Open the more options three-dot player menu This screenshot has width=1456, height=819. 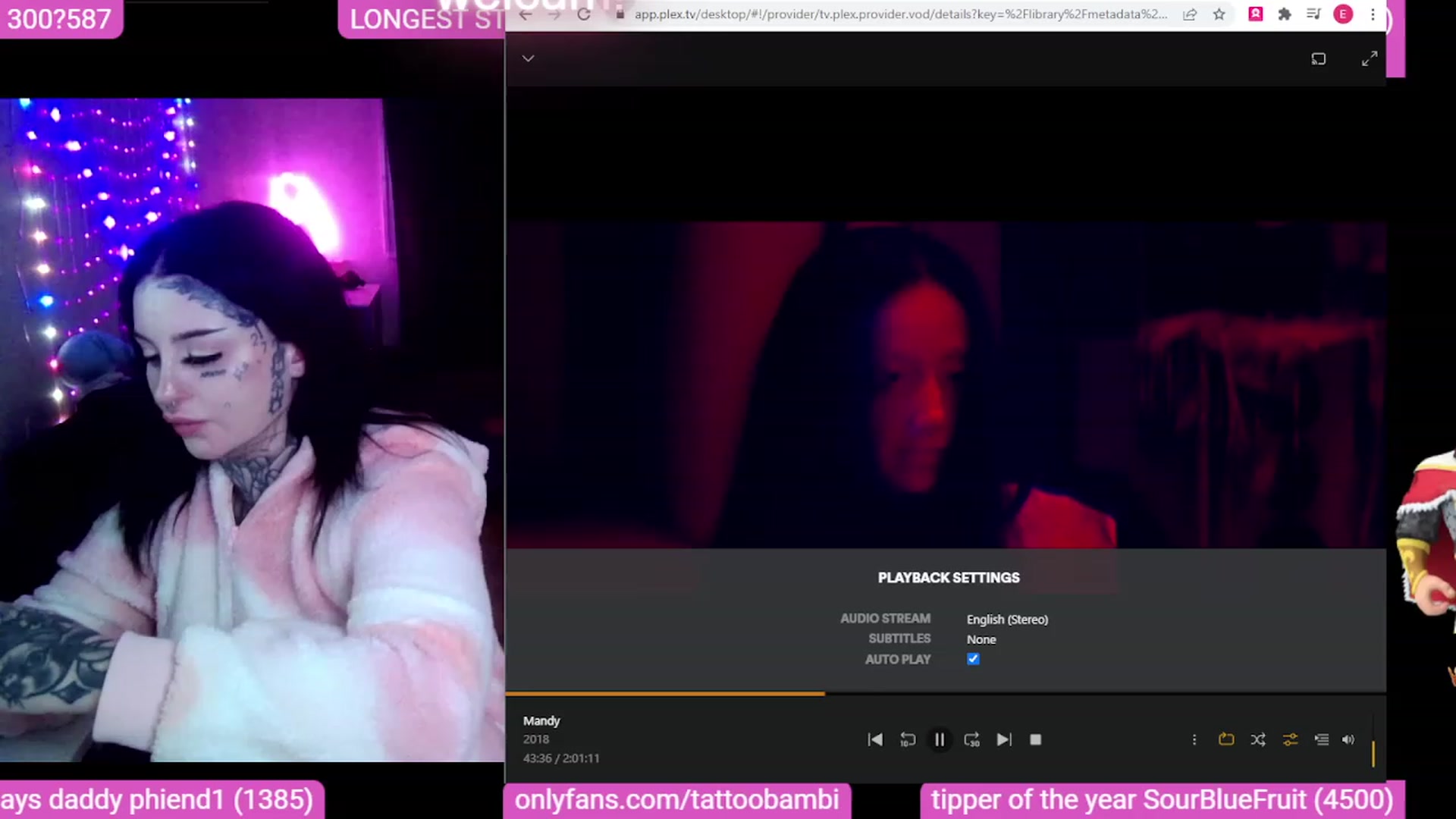pyautogui.click(x=1194, y=739)
